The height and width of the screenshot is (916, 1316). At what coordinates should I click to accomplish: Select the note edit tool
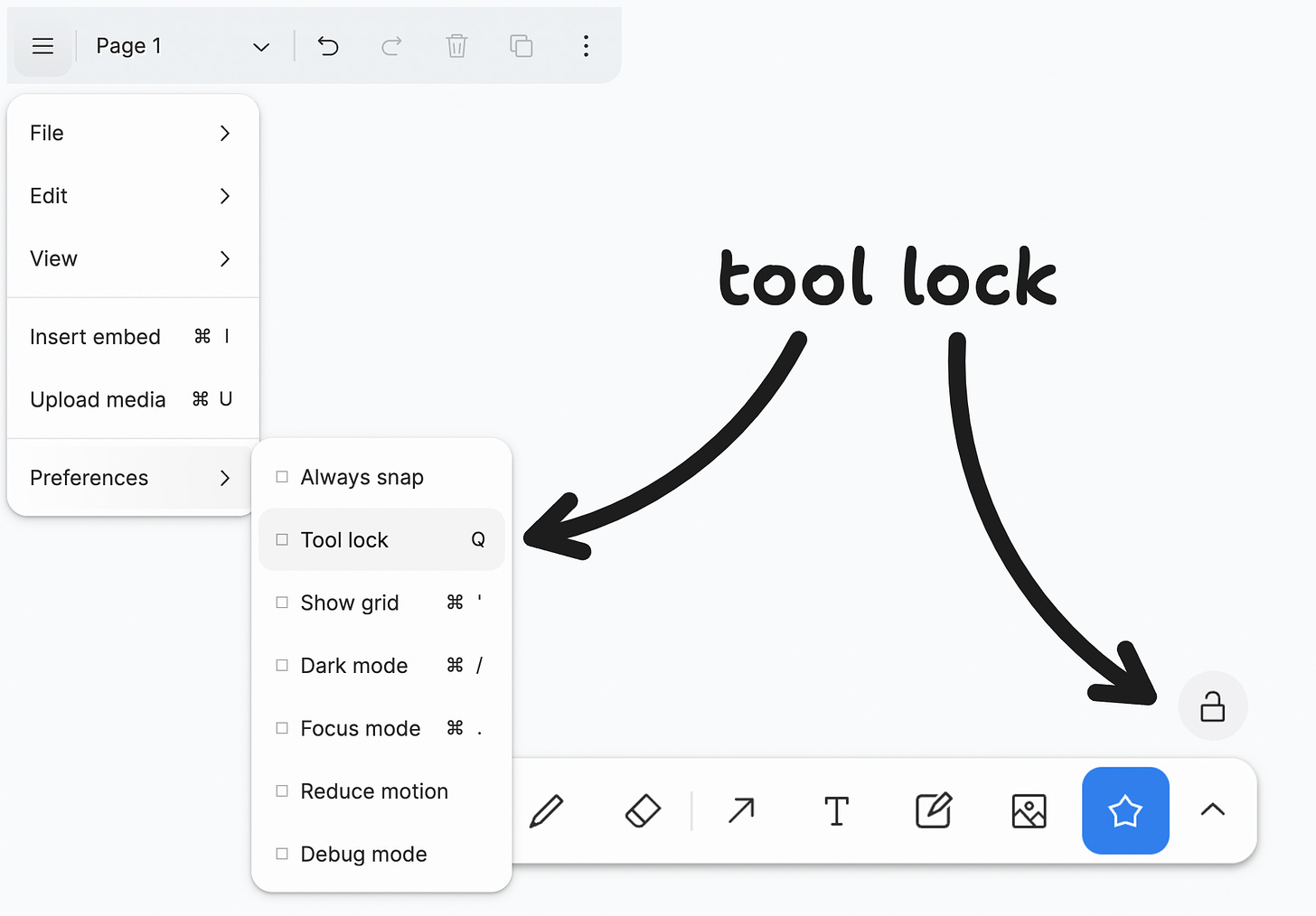click(933, 811)
